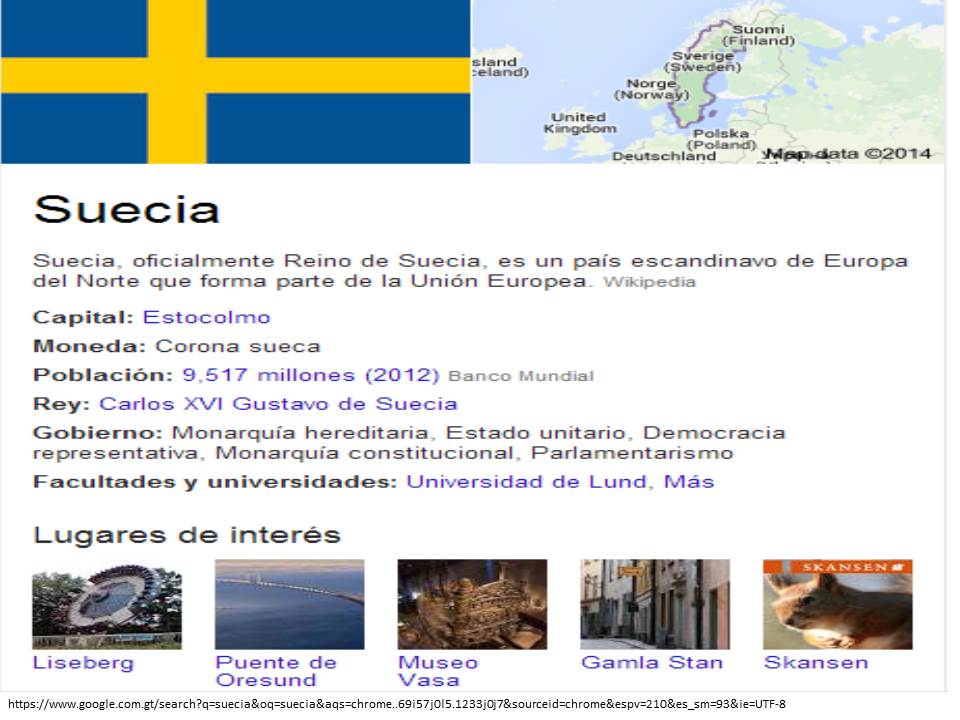
Task: Open the 9,517 millones population link
Action: (x=310, y=376)
